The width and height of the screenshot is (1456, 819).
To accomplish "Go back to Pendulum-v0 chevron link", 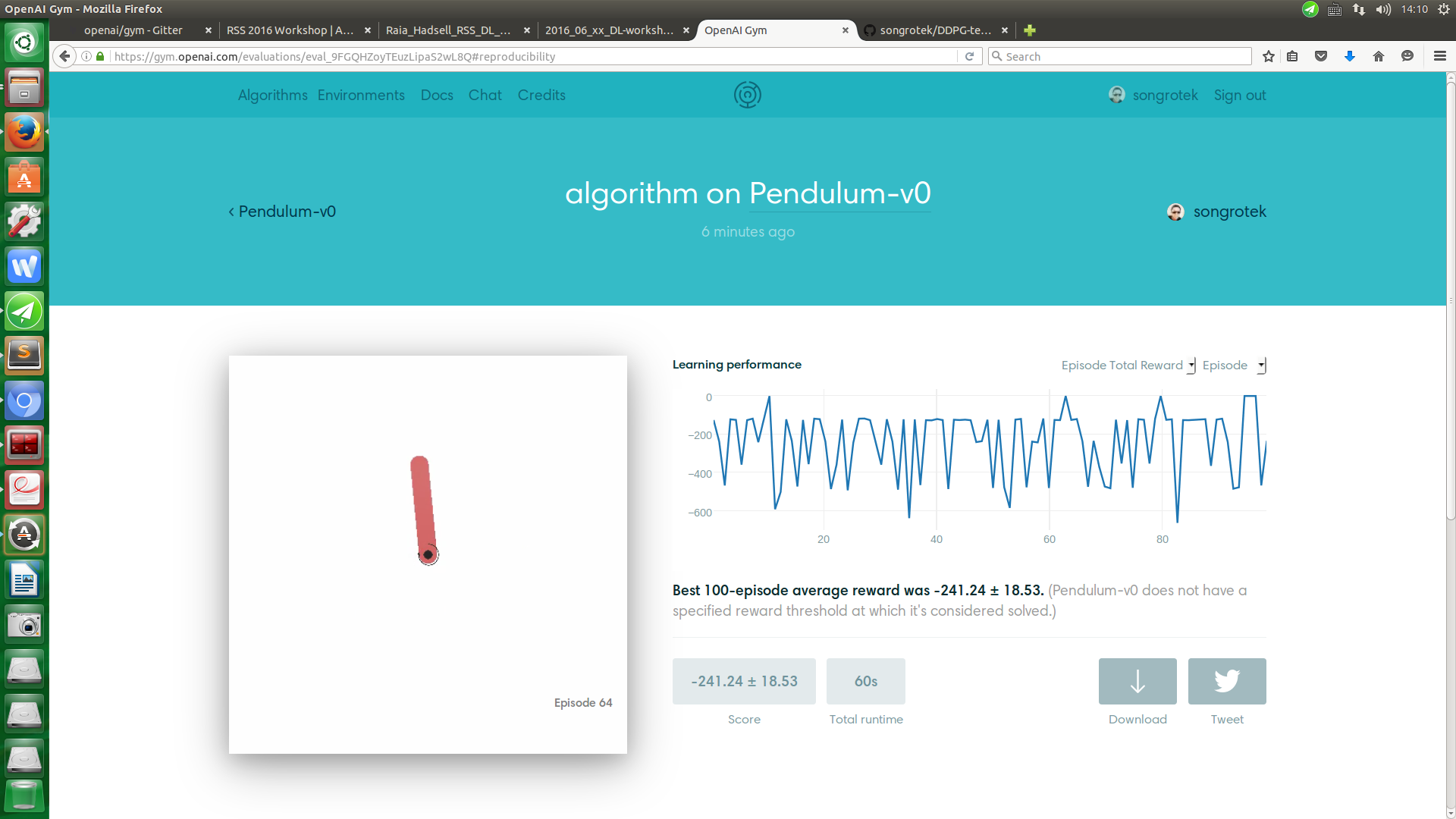I will [x=282, y=212].
